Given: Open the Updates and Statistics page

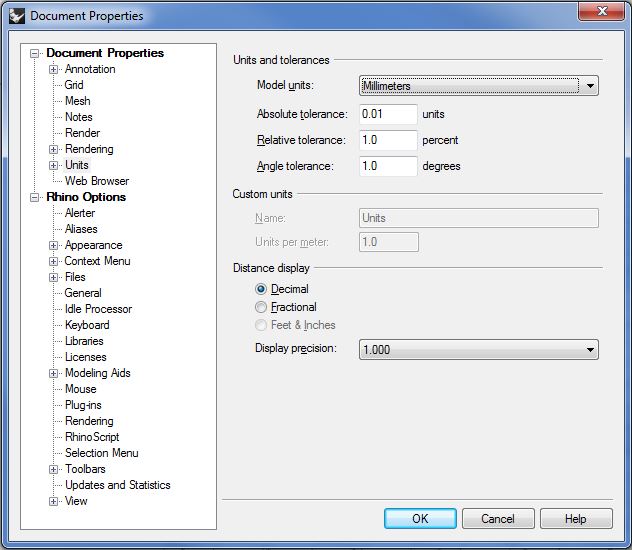Looking at the screenshot, I should pos(118,485).
